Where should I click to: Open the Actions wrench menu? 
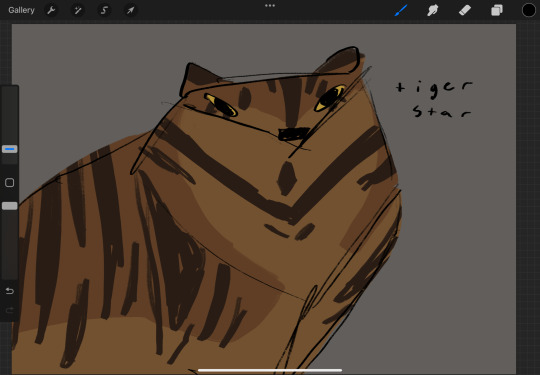coord(51,10)
